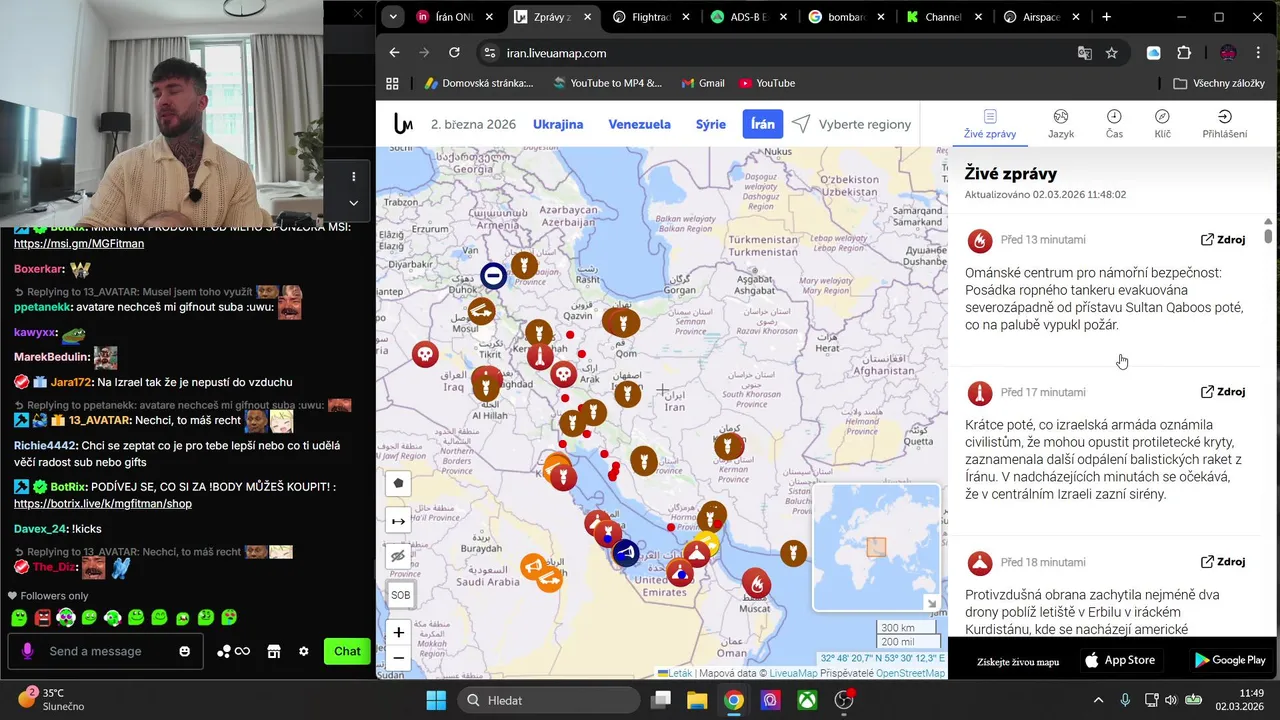Open the Živé zprávy tab
1280x720 pixels.
coord(990,124)
